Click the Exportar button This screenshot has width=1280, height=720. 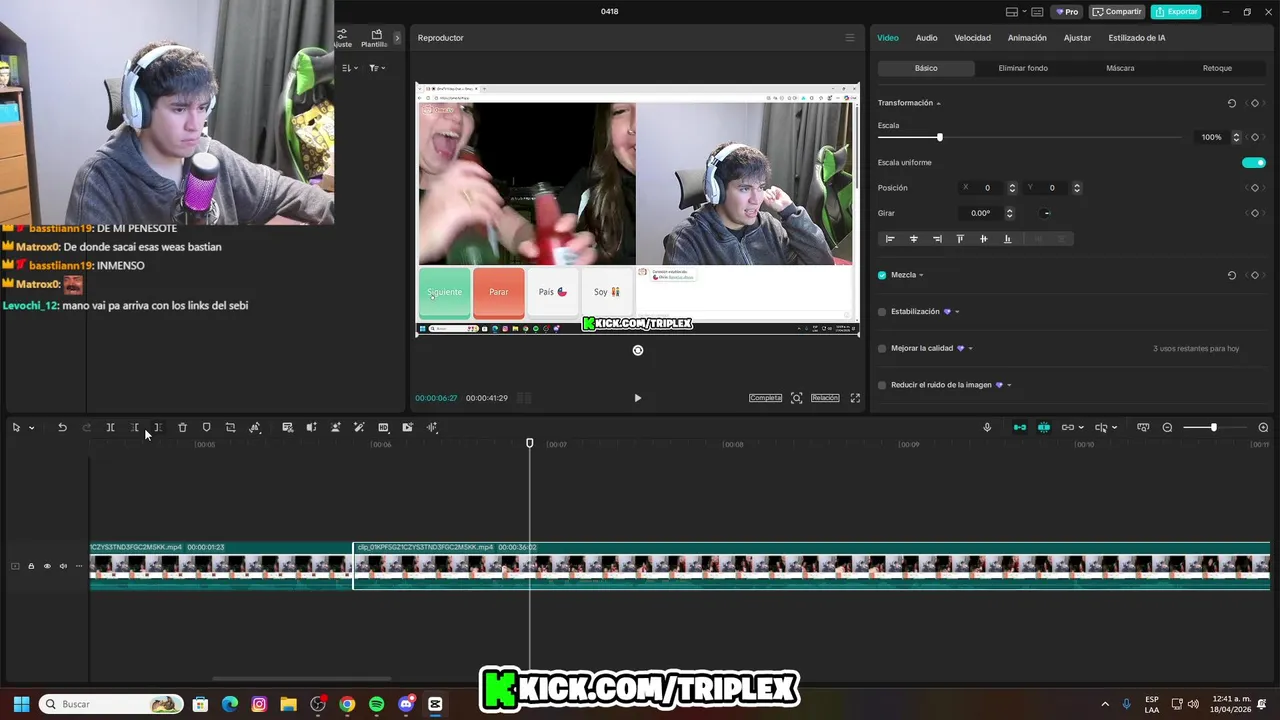click(x=1176, y=12)
